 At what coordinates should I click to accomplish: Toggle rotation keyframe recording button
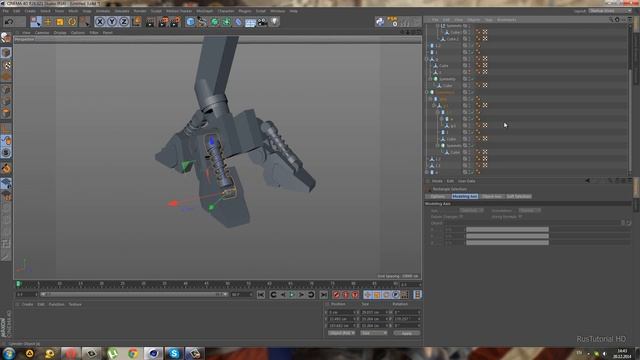pyautogui.click(x=387, y=295)
